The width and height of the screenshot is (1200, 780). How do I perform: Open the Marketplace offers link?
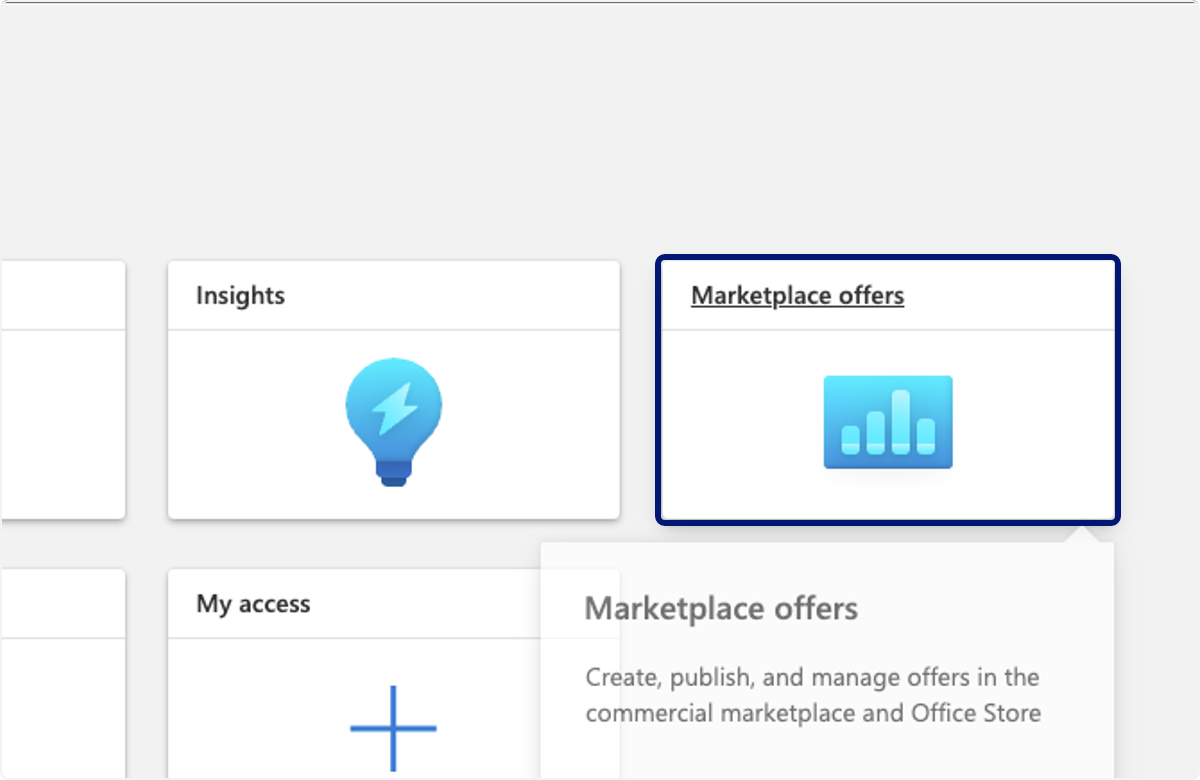coord(798,296)
